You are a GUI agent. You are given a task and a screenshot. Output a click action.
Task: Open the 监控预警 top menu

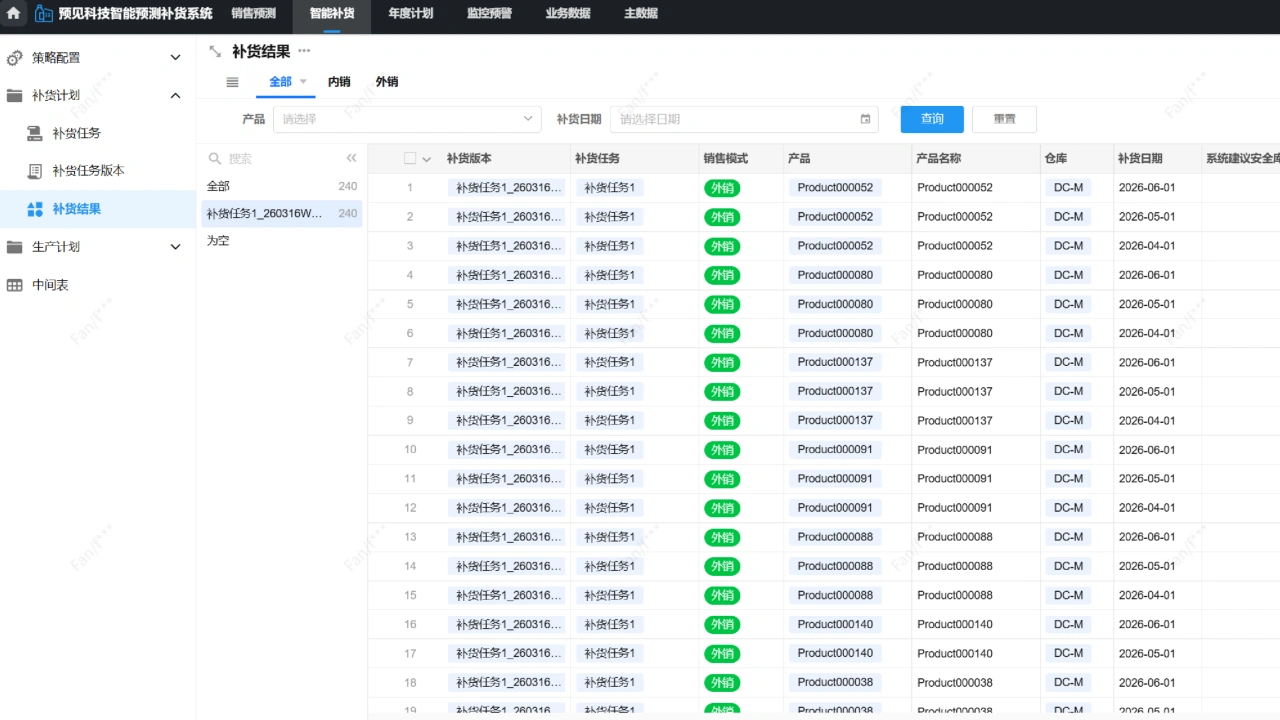coord(489,14)
